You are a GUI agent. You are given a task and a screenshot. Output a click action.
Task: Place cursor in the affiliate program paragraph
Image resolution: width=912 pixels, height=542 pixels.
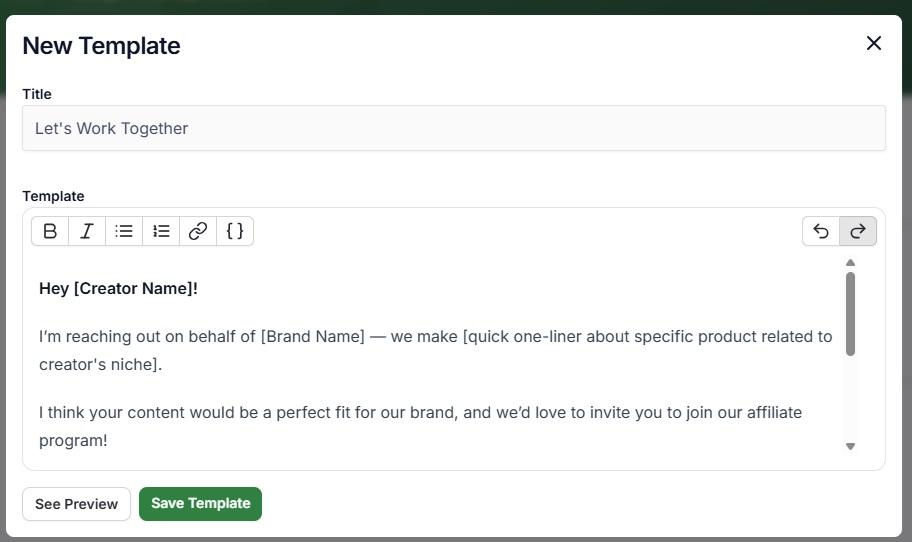pyautogui.click(x=421, y=426)
